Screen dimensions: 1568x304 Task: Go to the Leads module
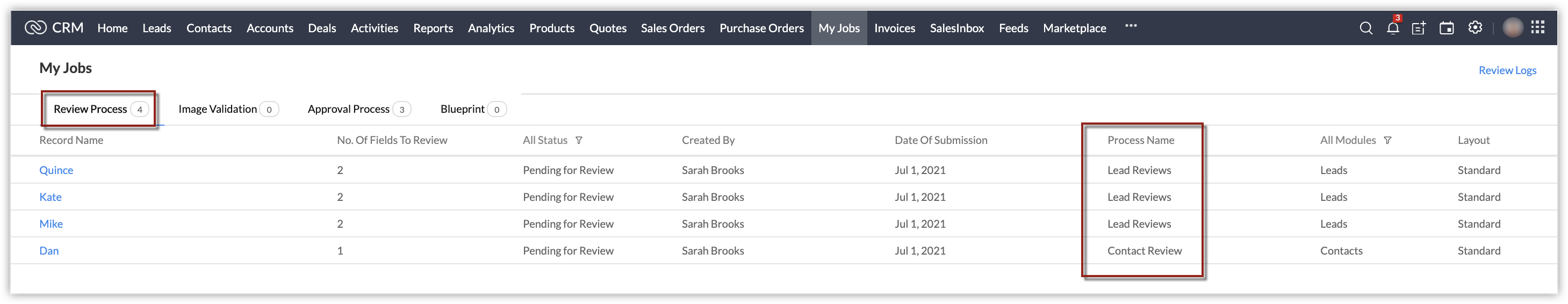point(156,28)
